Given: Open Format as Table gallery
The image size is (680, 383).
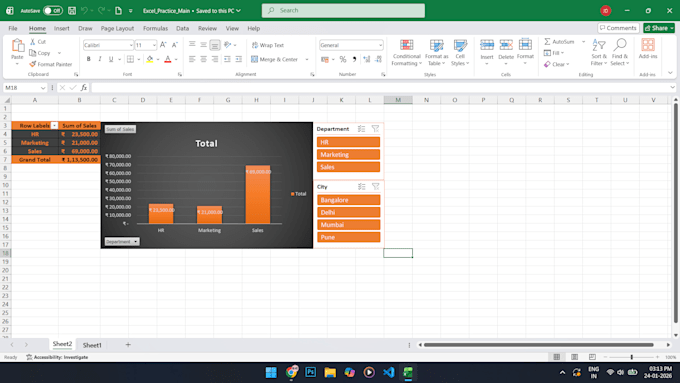Looking at the screenshot, I should point(436,52).
